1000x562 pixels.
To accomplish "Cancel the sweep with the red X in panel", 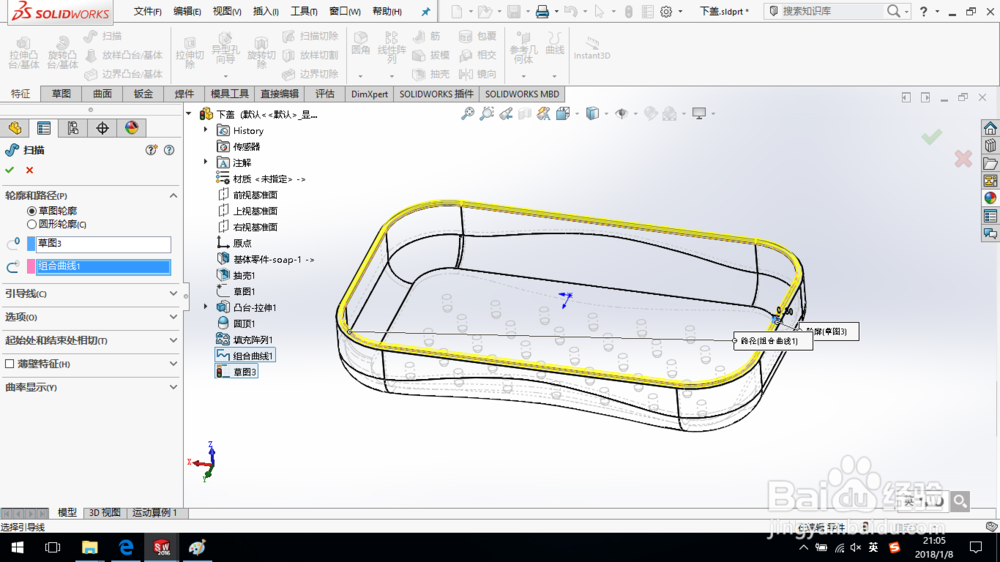I will click(x=29, y=170).
